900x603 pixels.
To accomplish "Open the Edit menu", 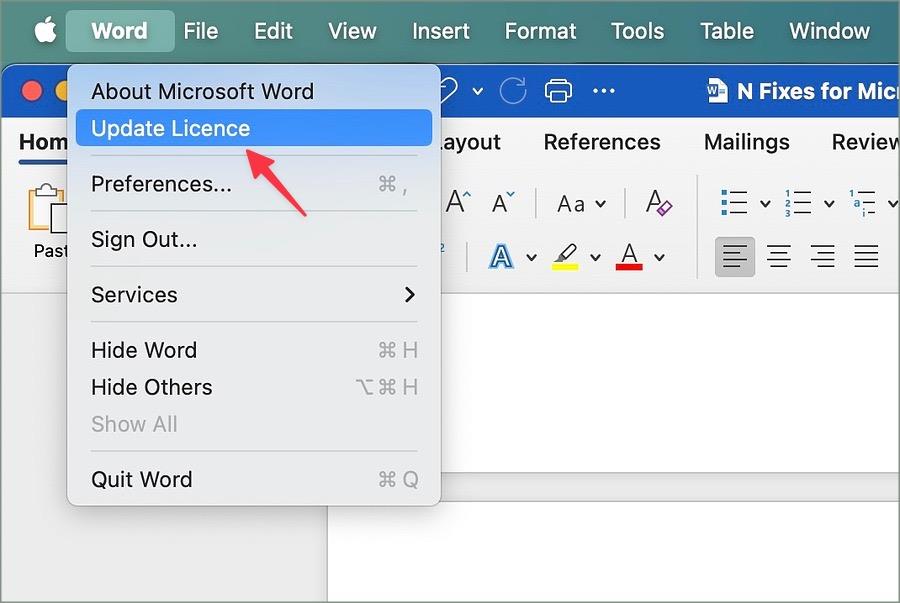I will [273, 31].
